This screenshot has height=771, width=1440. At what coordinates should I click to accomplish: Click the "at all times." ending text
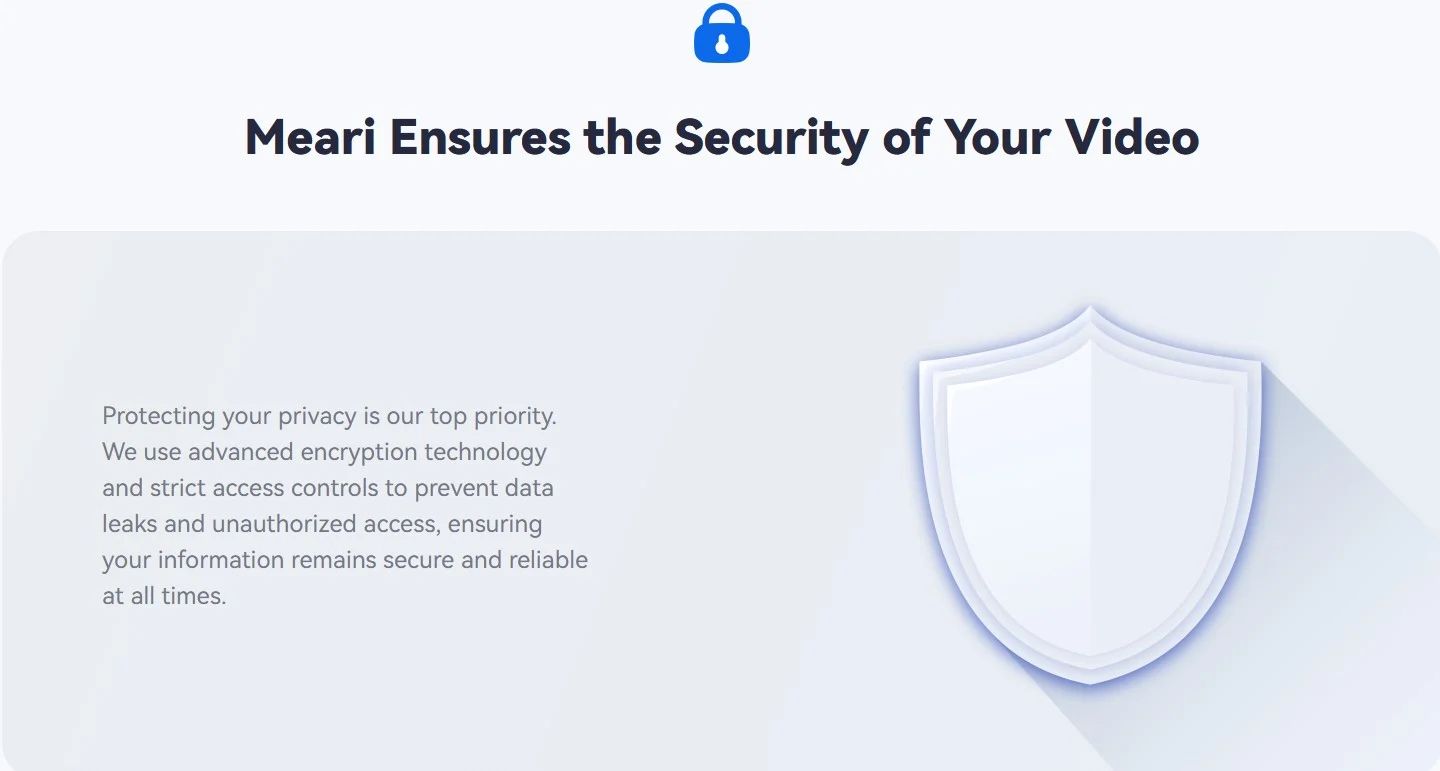(x=164, y=595)
